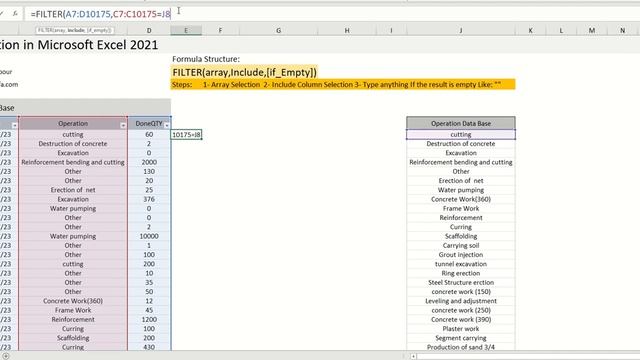Select column D header
Screen dimensions: 640x360
point(149,31)
